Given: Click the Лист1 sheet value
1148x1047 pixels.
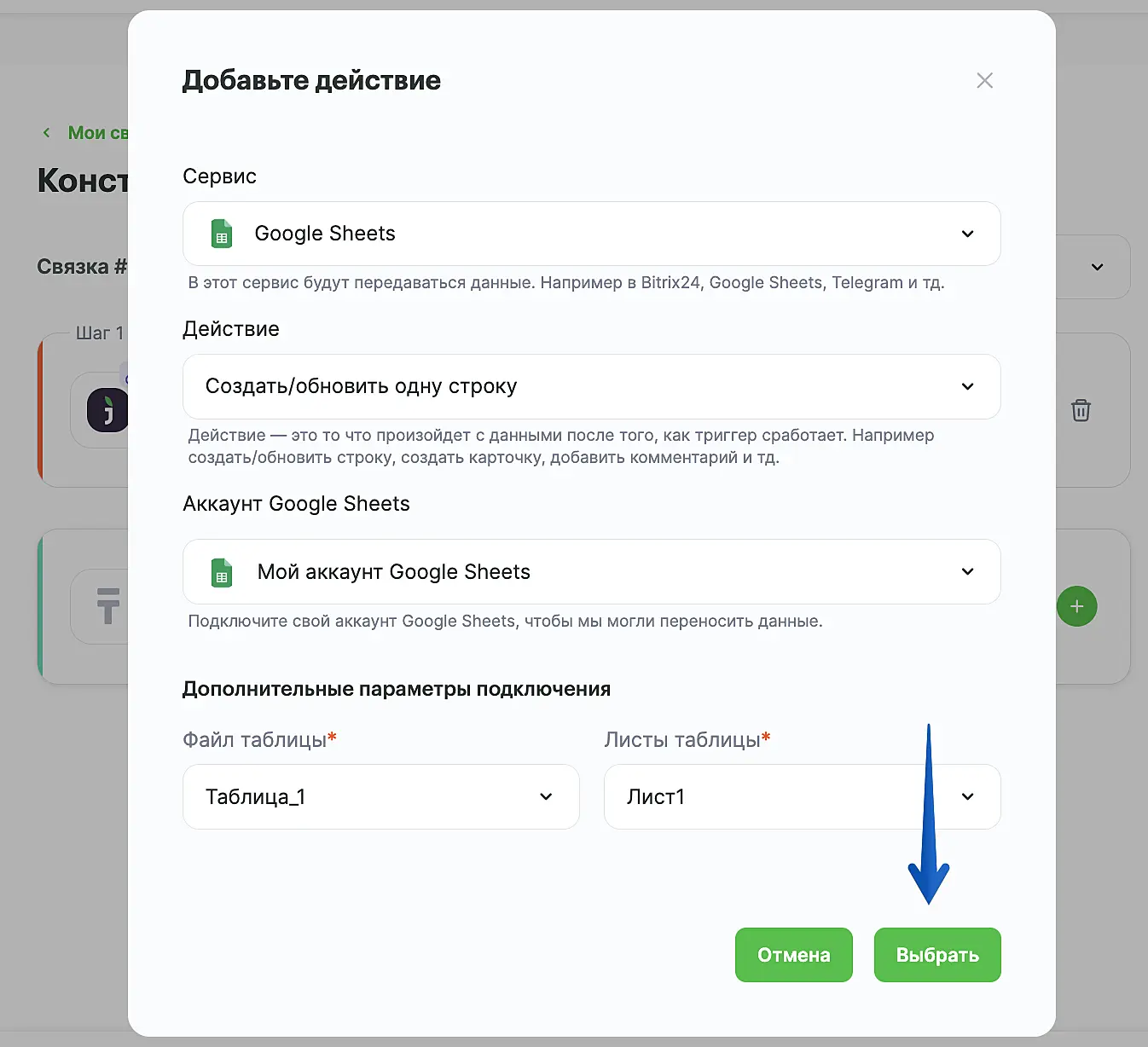Looking at the screenshot, I should [656, 797].
